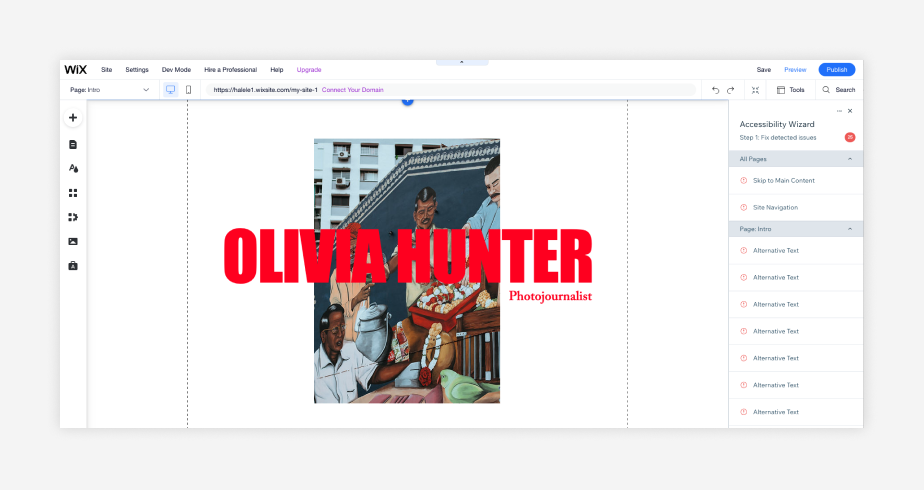Select the Site Navigation issue
The image size is (924, 490).
(x=796, y=207)
